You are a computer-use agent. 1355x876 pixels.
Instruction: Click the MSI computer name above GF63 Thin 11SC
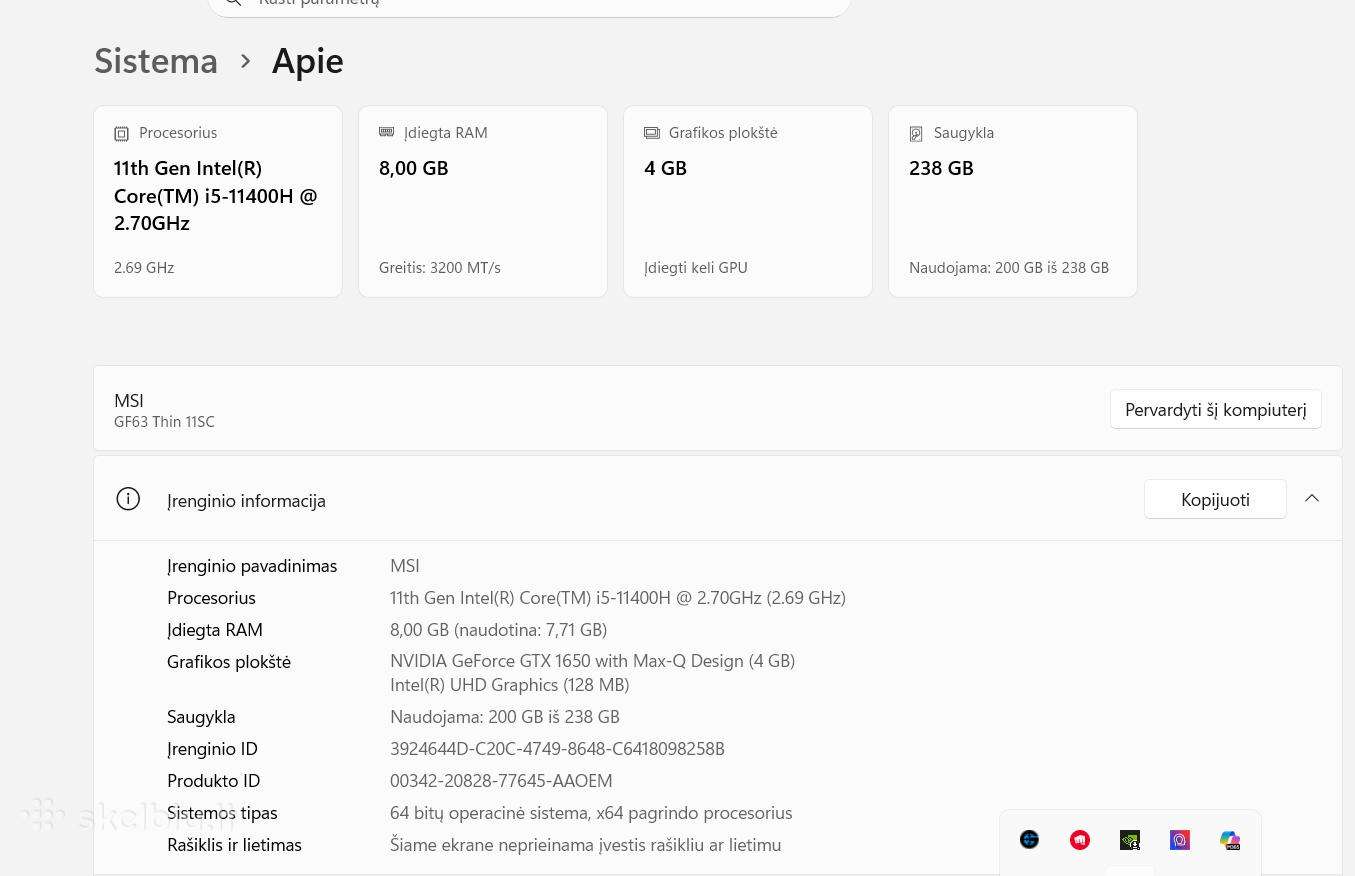pyautogui.click(x=129, y=400)
